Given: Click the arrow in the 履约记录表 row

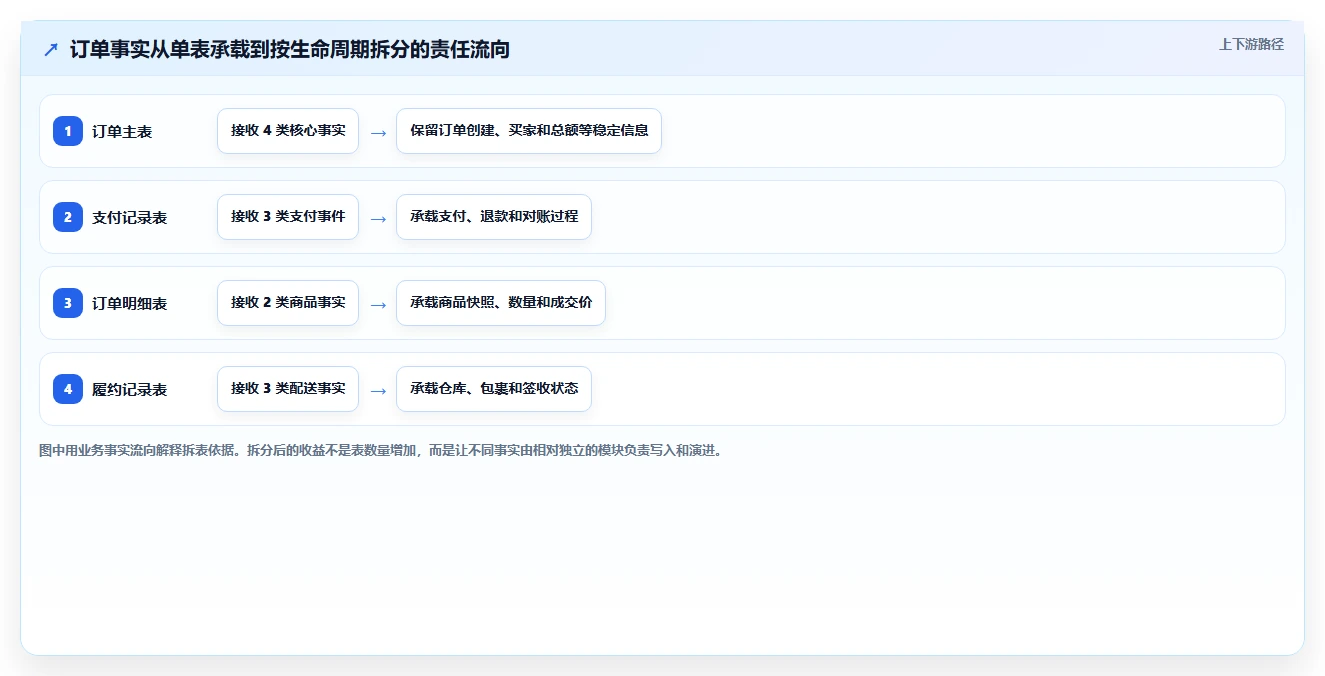Looking at the screenshot, I should click(378, 390).
